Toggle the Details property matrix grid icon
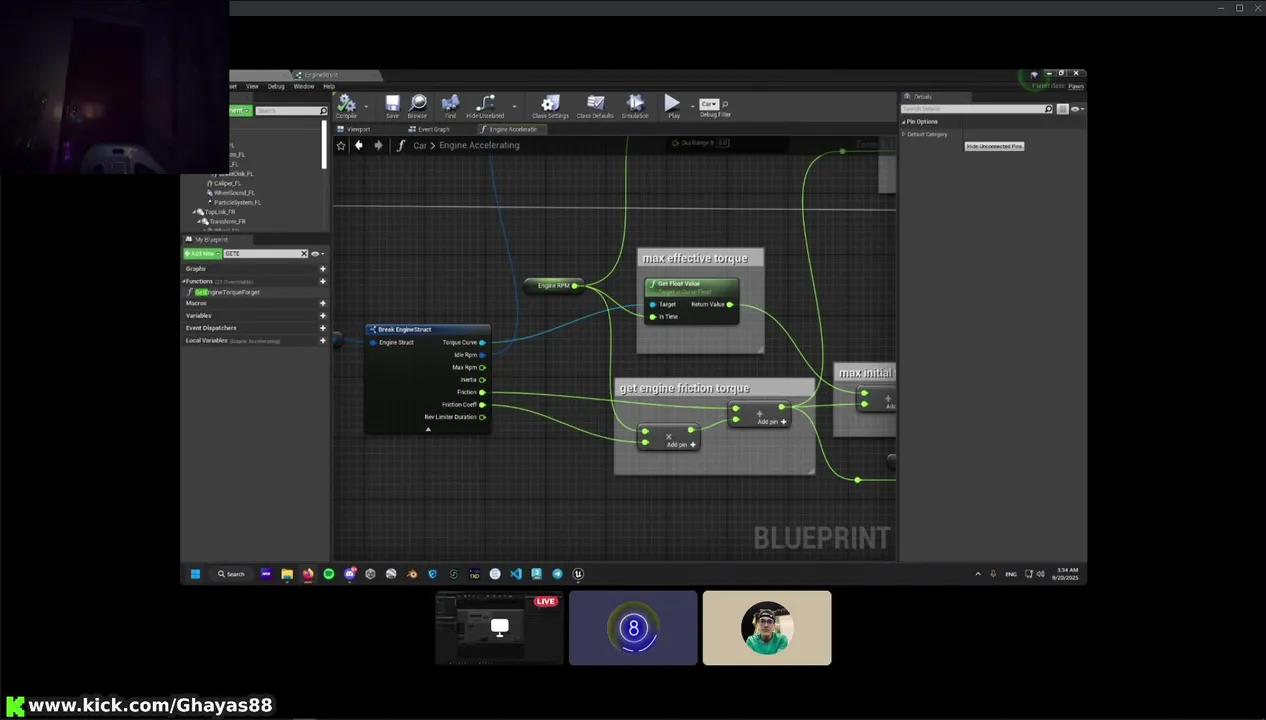 tap(1063, 109)
